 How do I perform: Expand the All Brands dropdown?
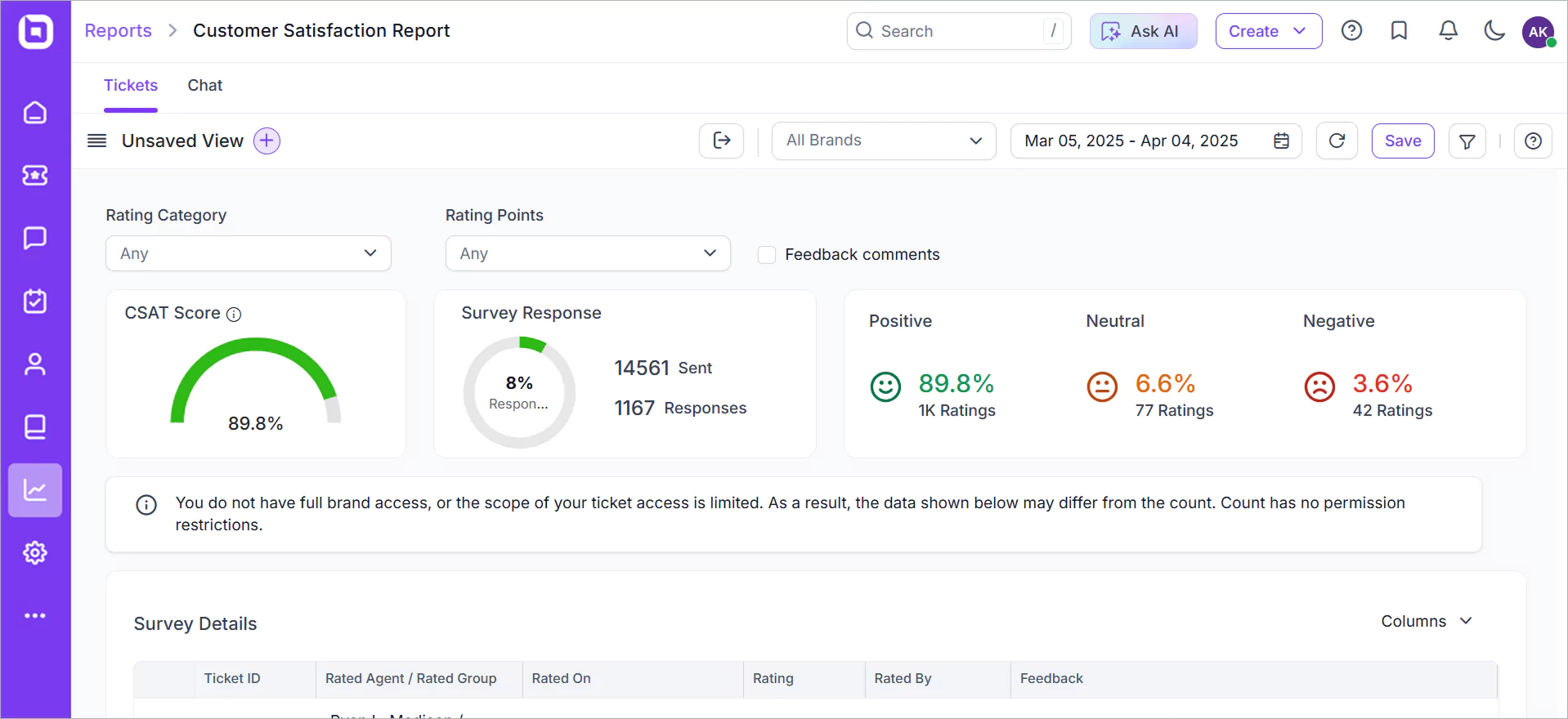pyautogui.click(x=884, y=141)
